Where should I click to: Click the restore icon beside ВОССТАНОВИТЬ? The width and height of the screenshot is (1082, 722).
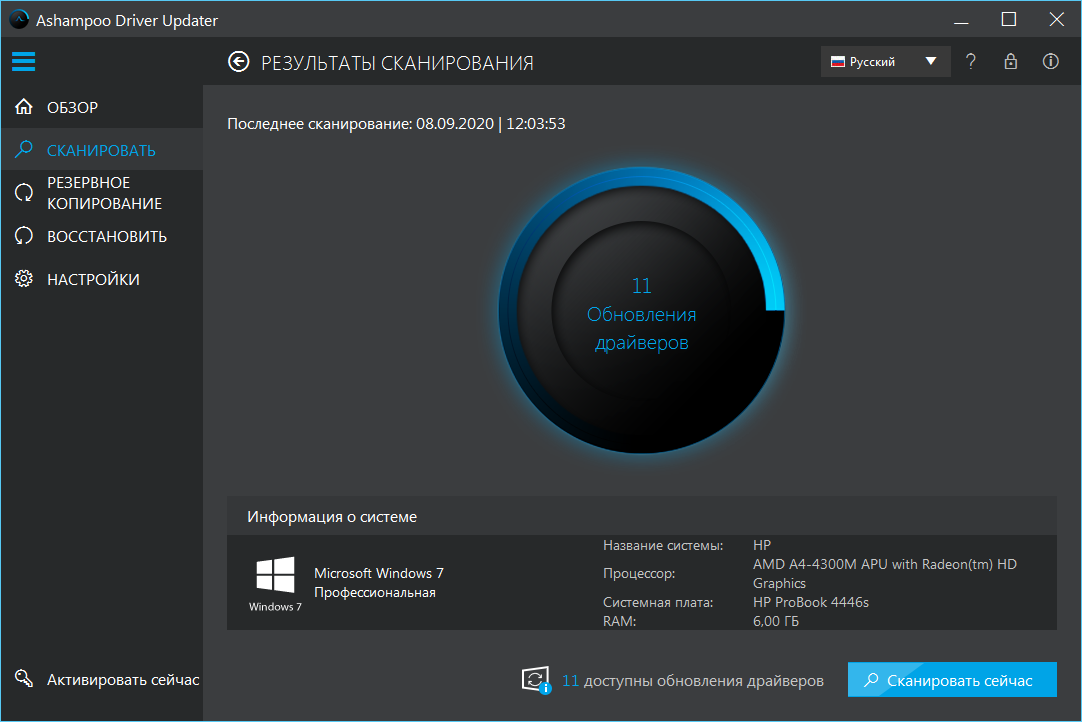(24, 236)
